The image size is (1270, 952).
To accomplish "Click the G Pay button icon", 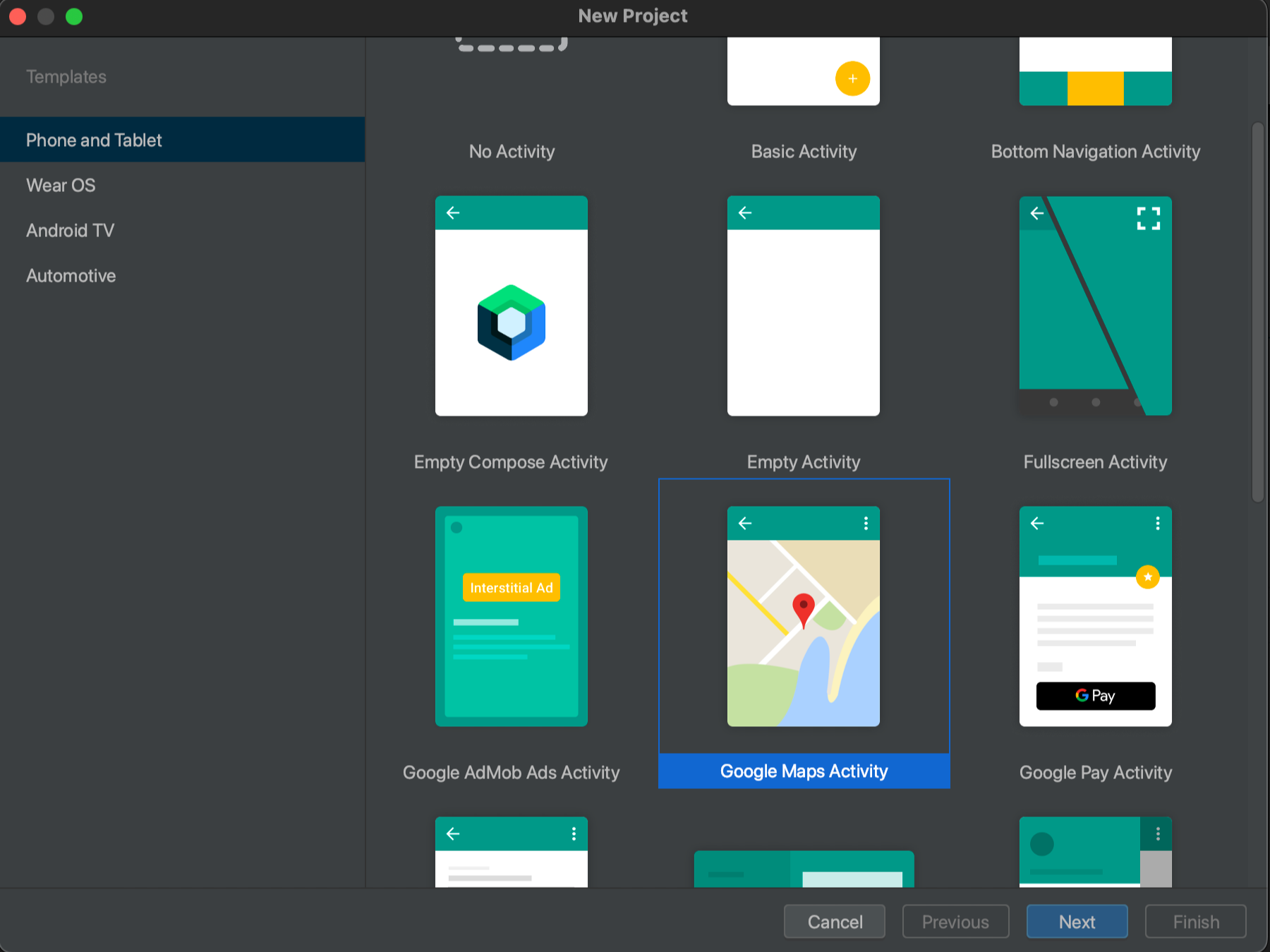I will 1096,696.
